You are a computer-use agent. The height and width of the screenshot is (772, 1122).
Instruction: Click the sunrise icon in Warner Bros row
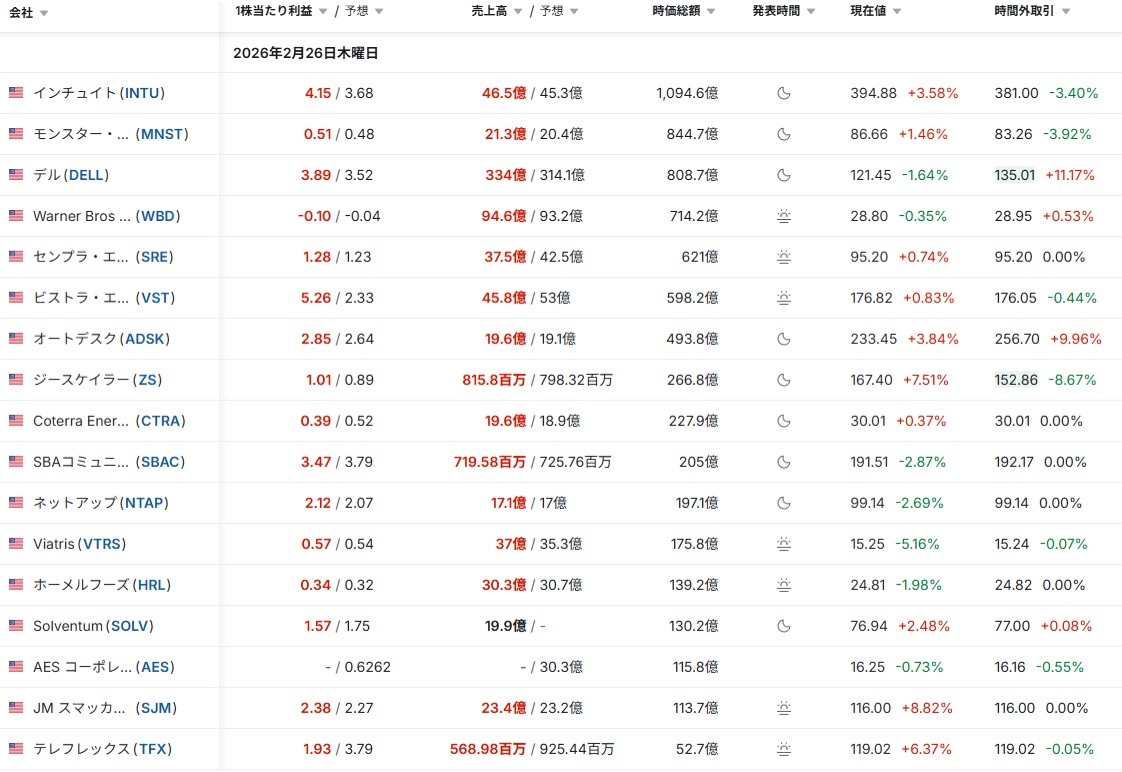[784, 216]
